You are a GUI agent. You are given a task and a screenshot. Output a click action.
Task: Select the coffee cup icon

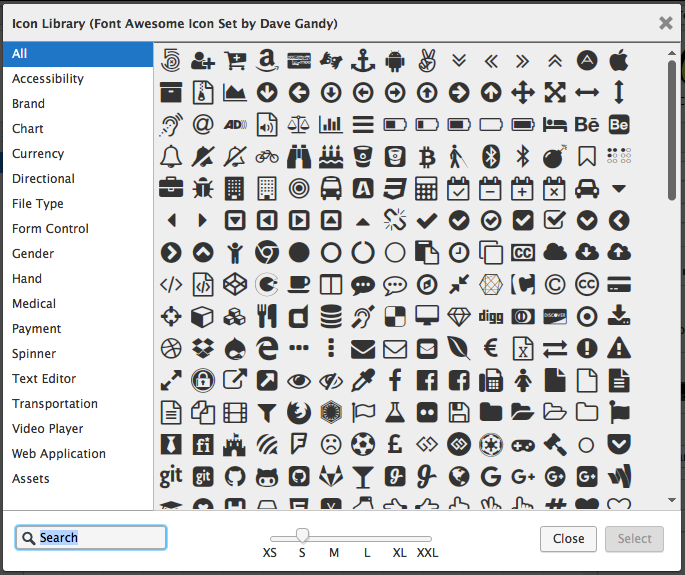click(299, 284)
